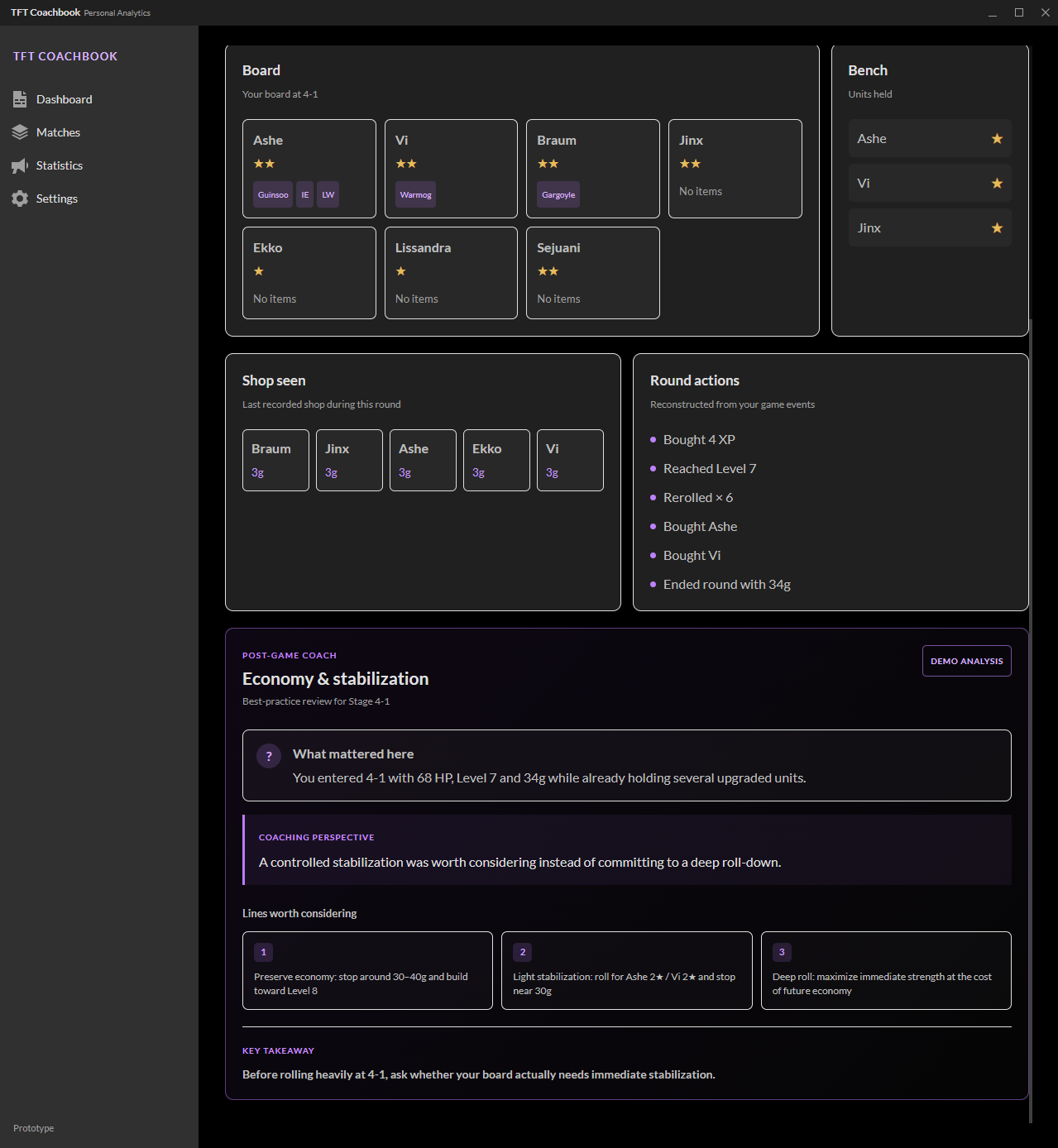Click the two-star rating on board Ashe

264,164
